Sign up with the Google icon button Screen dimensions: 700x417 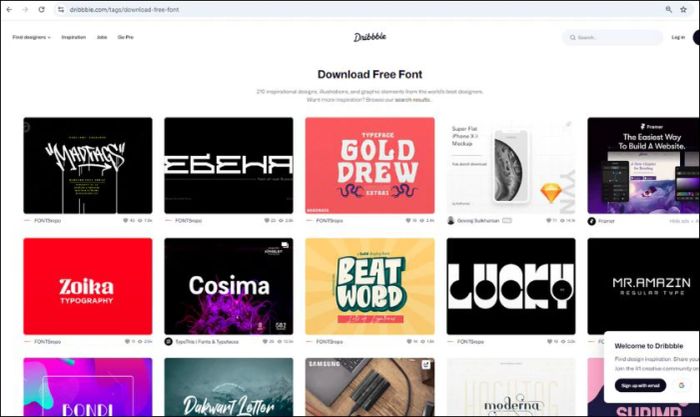[681, 385]
